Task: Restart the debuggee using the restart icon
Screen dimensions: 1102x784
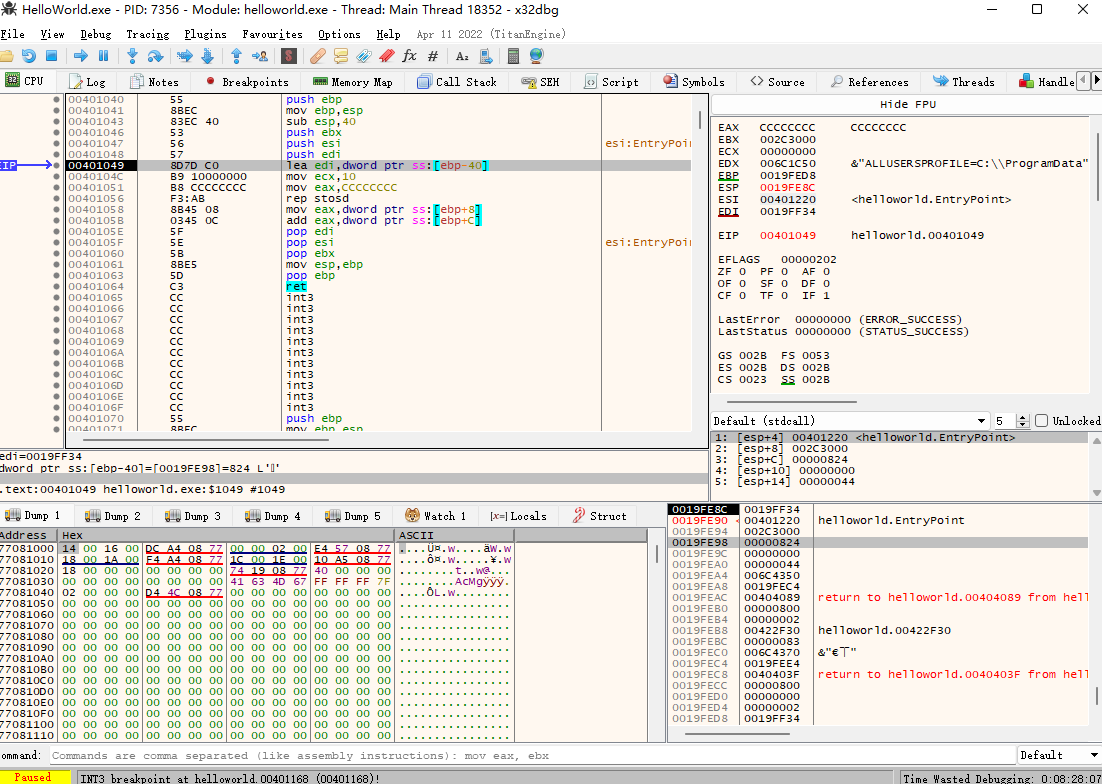Action: tap(29, 56)
